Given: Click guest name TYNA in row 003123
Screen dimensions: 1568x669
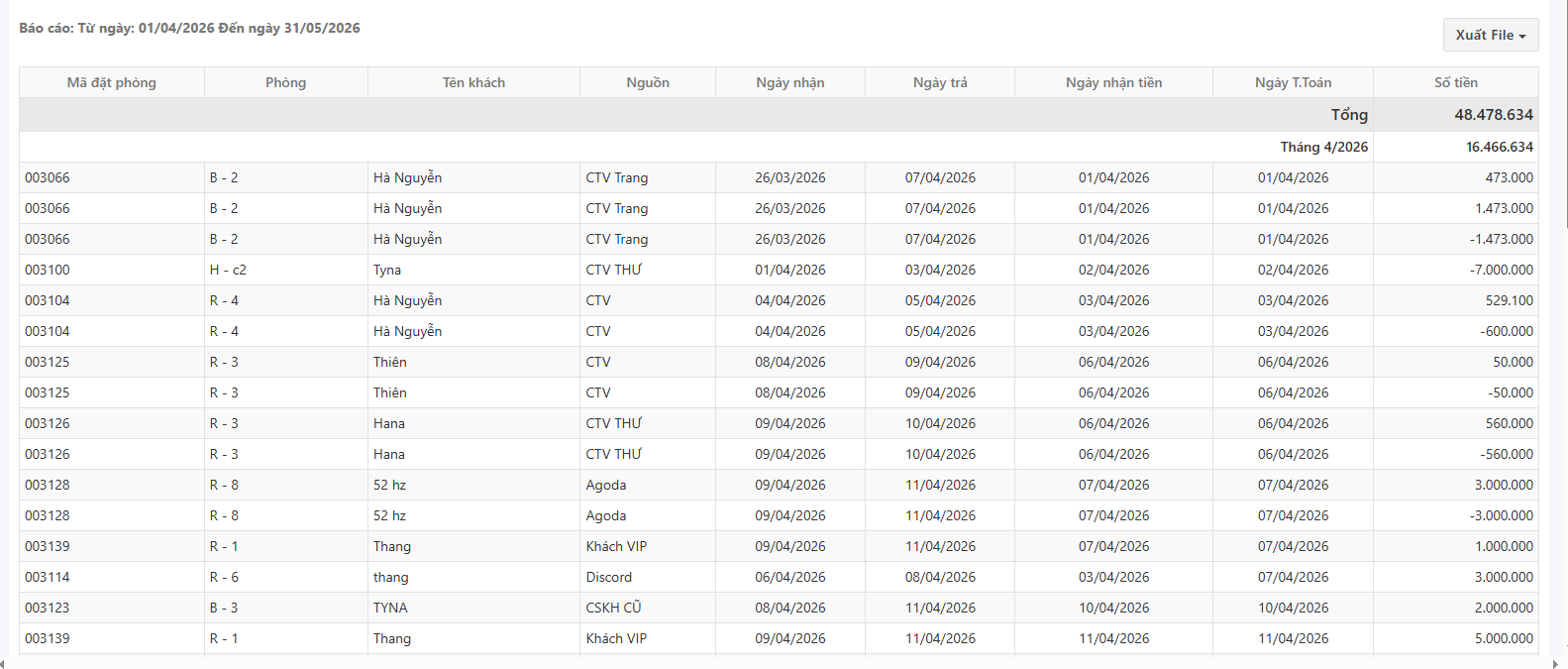Looking at the screenshot, I should click(x=390, y=608).
